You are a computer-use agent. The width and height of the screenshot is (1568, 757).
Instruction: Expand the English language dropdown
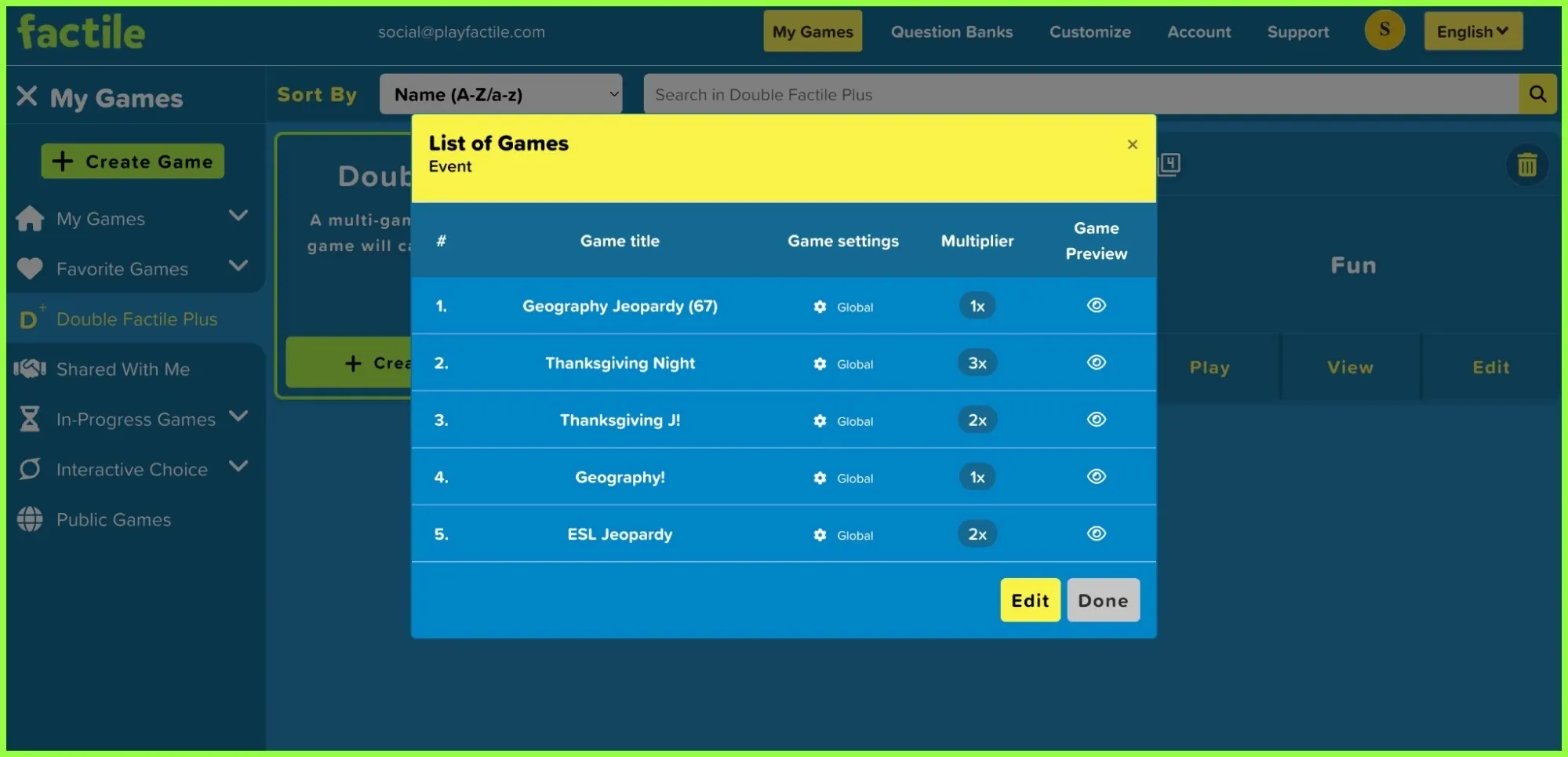coord(1473,31)
